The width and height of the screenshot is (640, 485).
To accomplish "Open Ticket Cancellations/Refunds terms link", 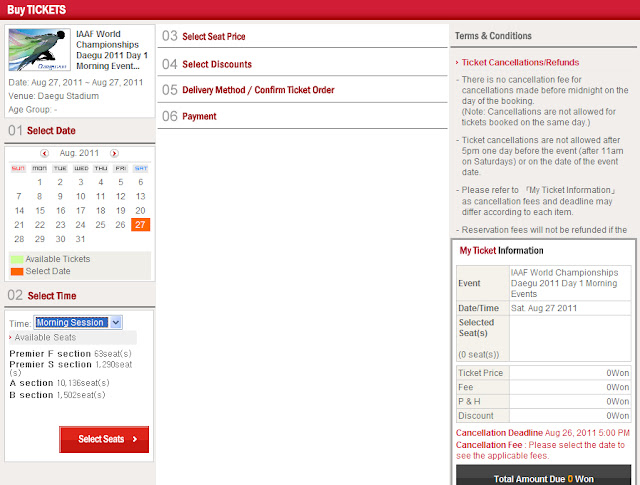I will click(520, 62).
